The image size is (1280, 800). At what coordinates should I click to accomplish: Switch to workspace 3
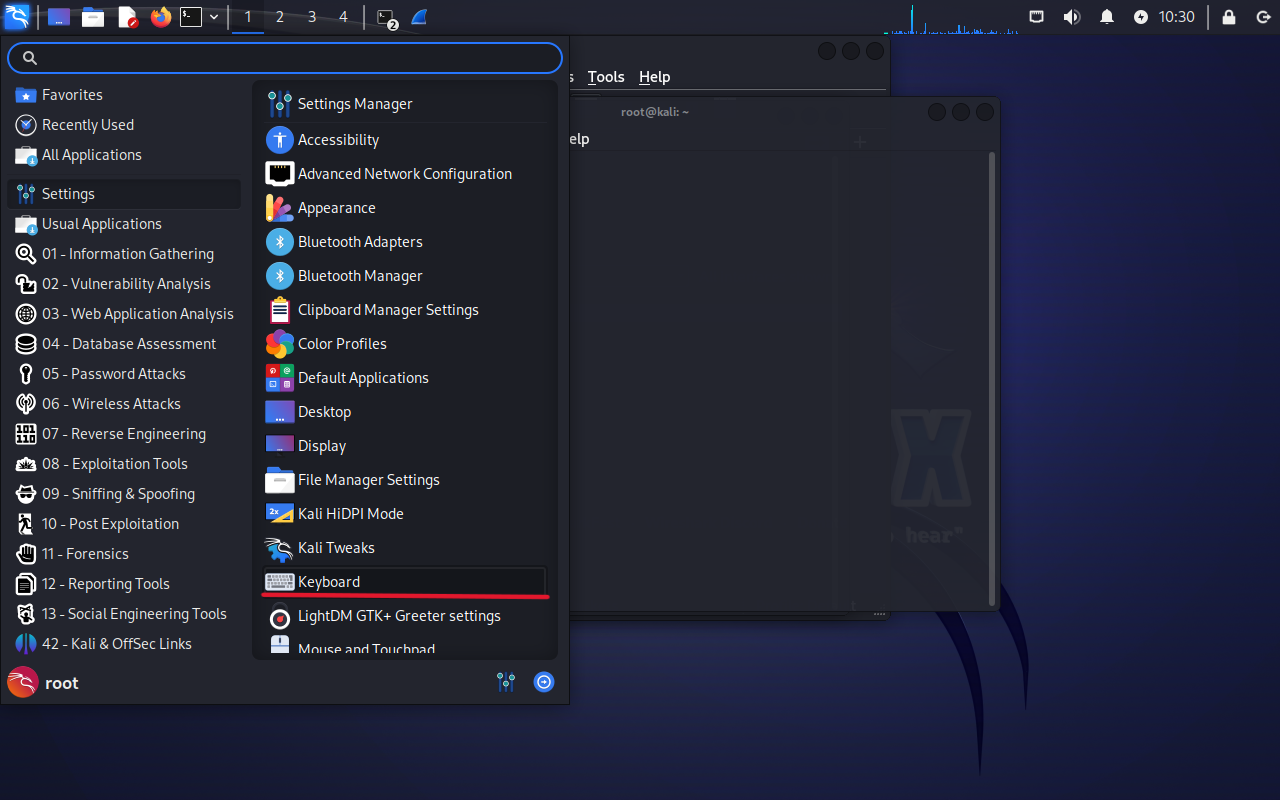(312, 17)
